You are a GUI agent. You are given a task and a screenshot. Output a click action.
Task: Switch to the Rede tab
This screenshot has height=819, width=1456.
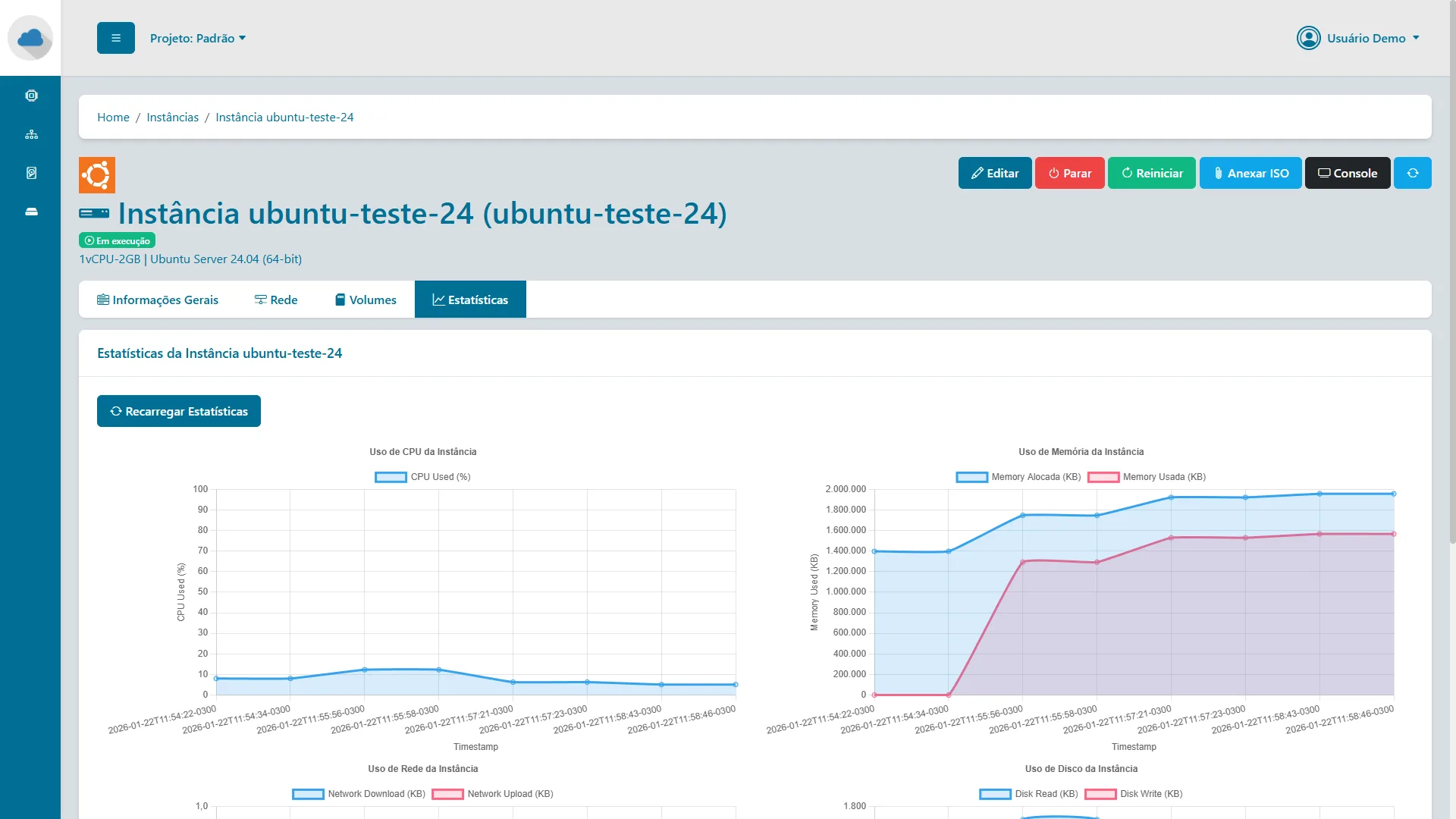coord(276,299)
